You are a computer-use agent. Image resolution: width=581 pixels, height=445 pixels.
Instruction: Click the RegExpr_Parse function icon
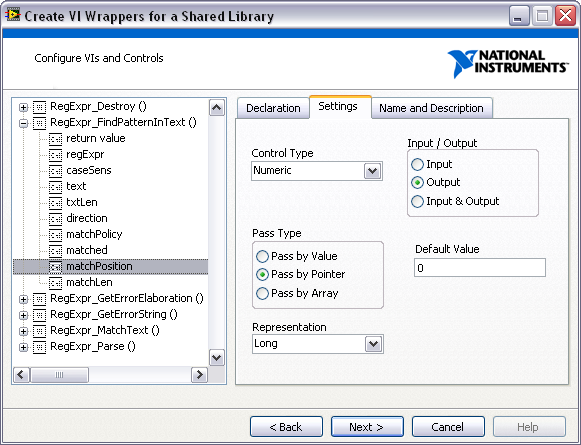39,347
